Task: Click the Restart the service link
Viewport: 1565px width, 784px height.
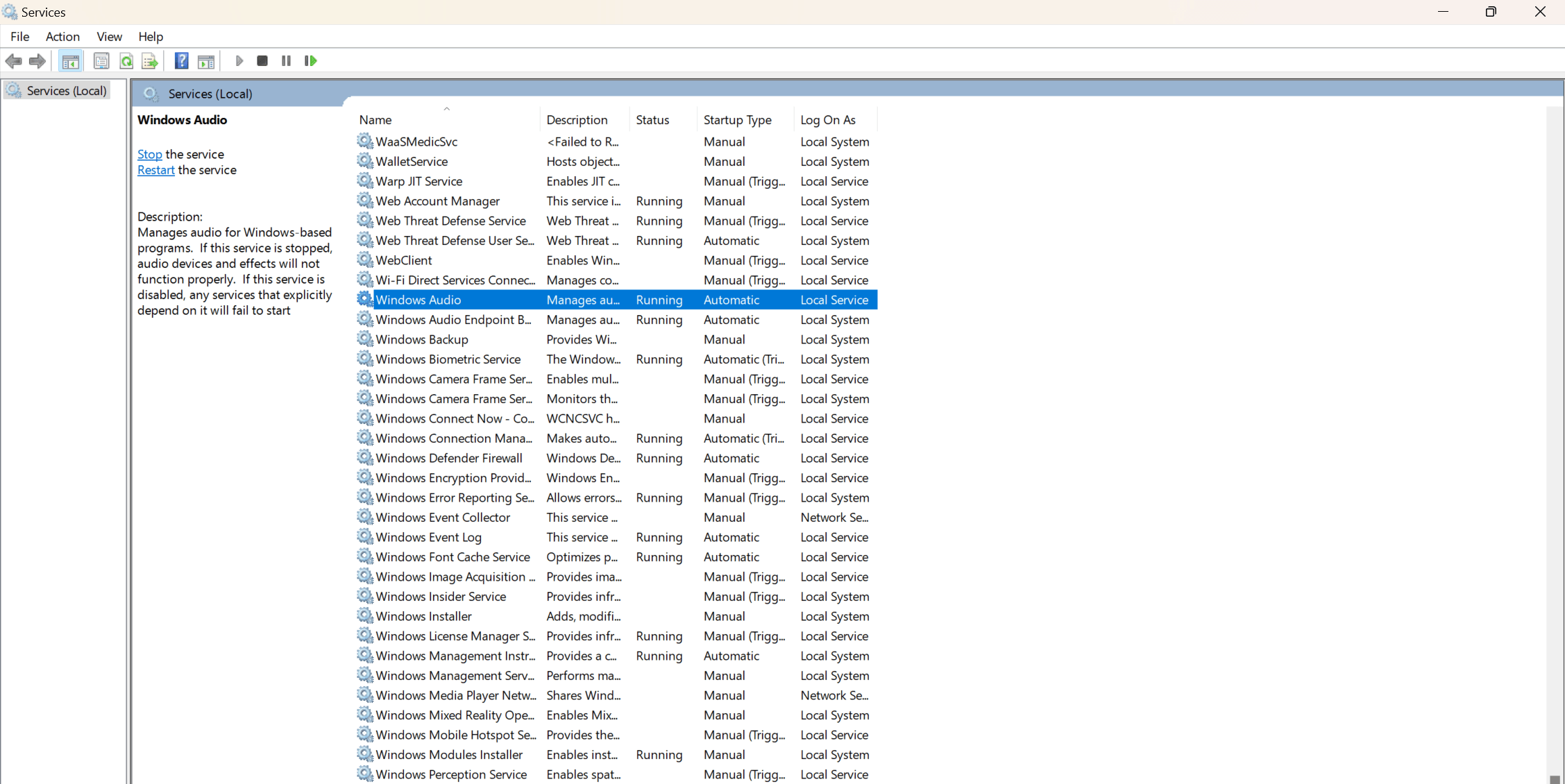Action: [155, 170]
